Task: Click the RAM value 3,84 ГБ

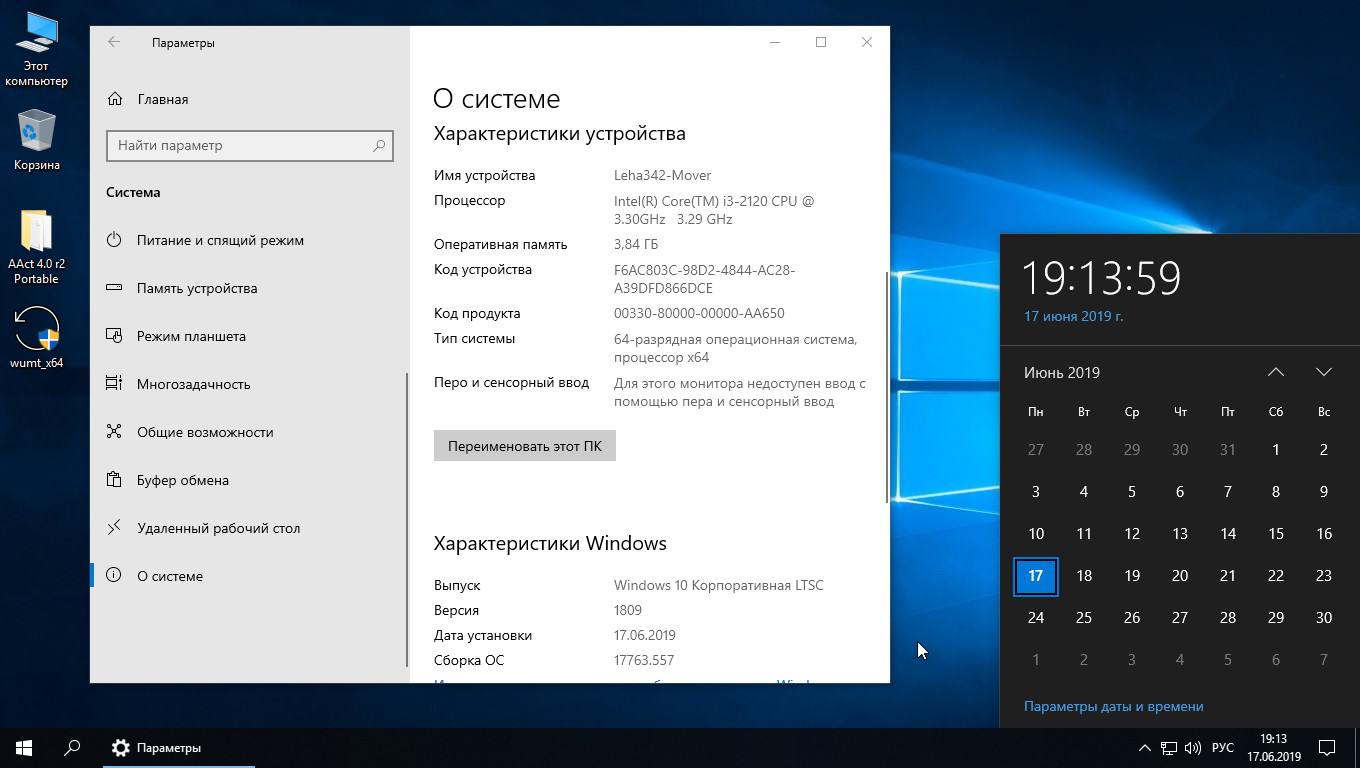Action: (x=636, y=244)
